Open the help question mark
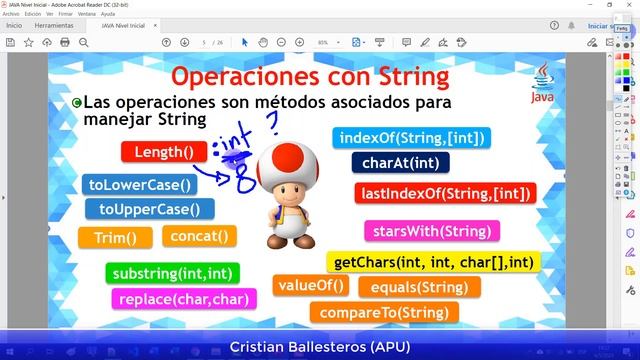 pos(554,25)
